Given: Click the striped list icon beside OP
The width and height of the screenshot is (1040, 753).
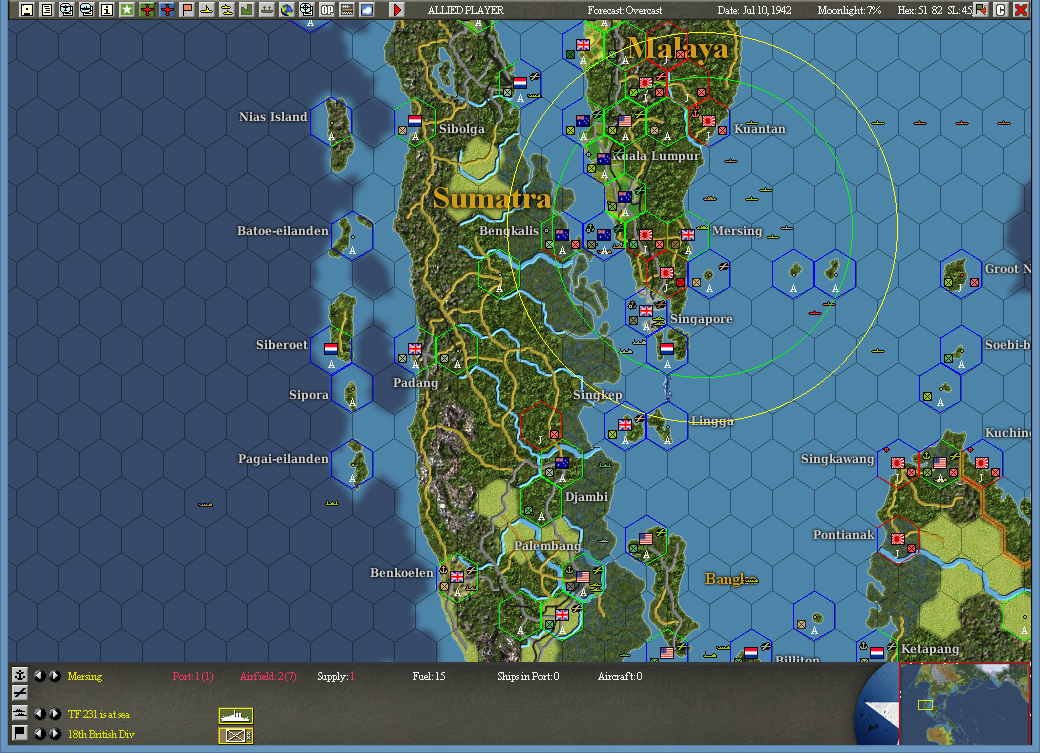Looking at the screenshot, I should click(x=347, y=9).
